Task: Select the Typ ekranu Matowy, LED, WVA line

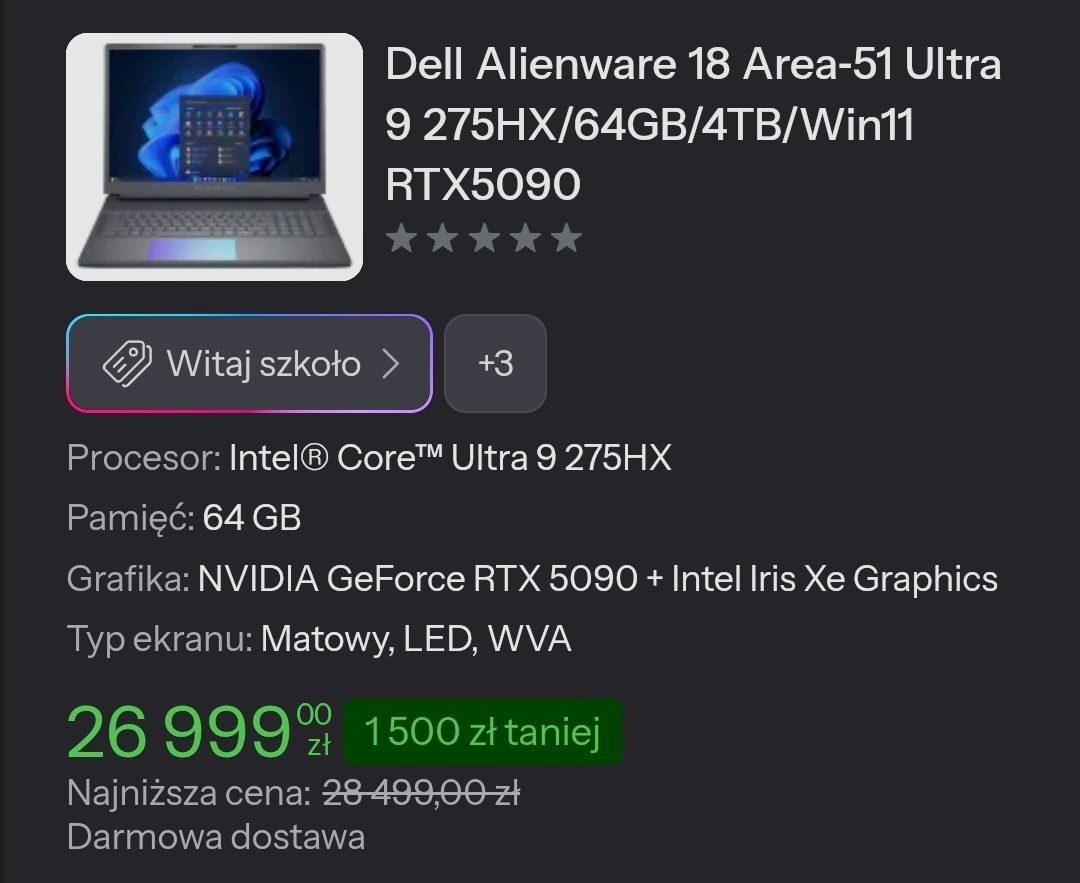Action: [x=319, y=639]
